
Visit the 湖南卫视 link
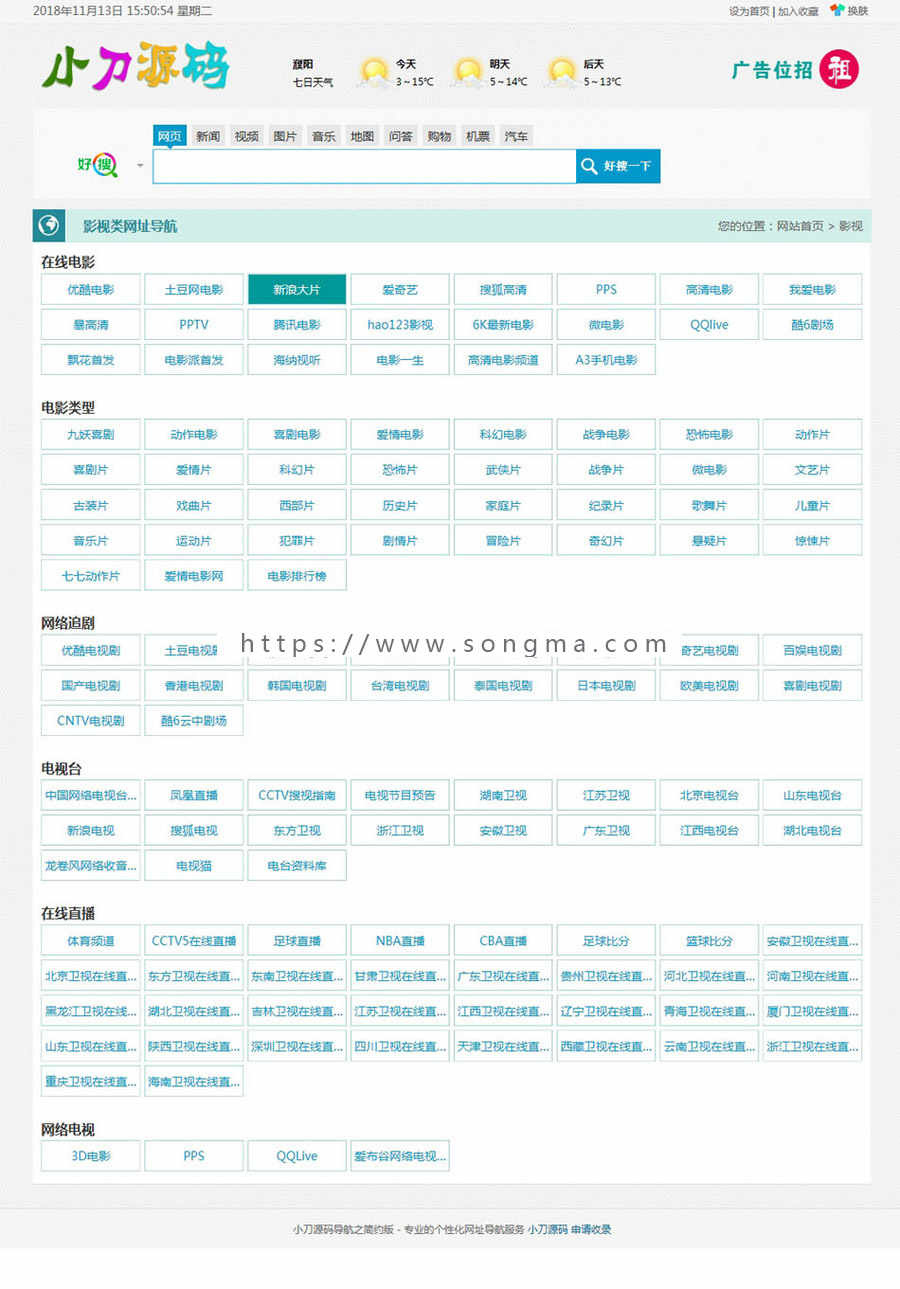click(x=503, y=795)
